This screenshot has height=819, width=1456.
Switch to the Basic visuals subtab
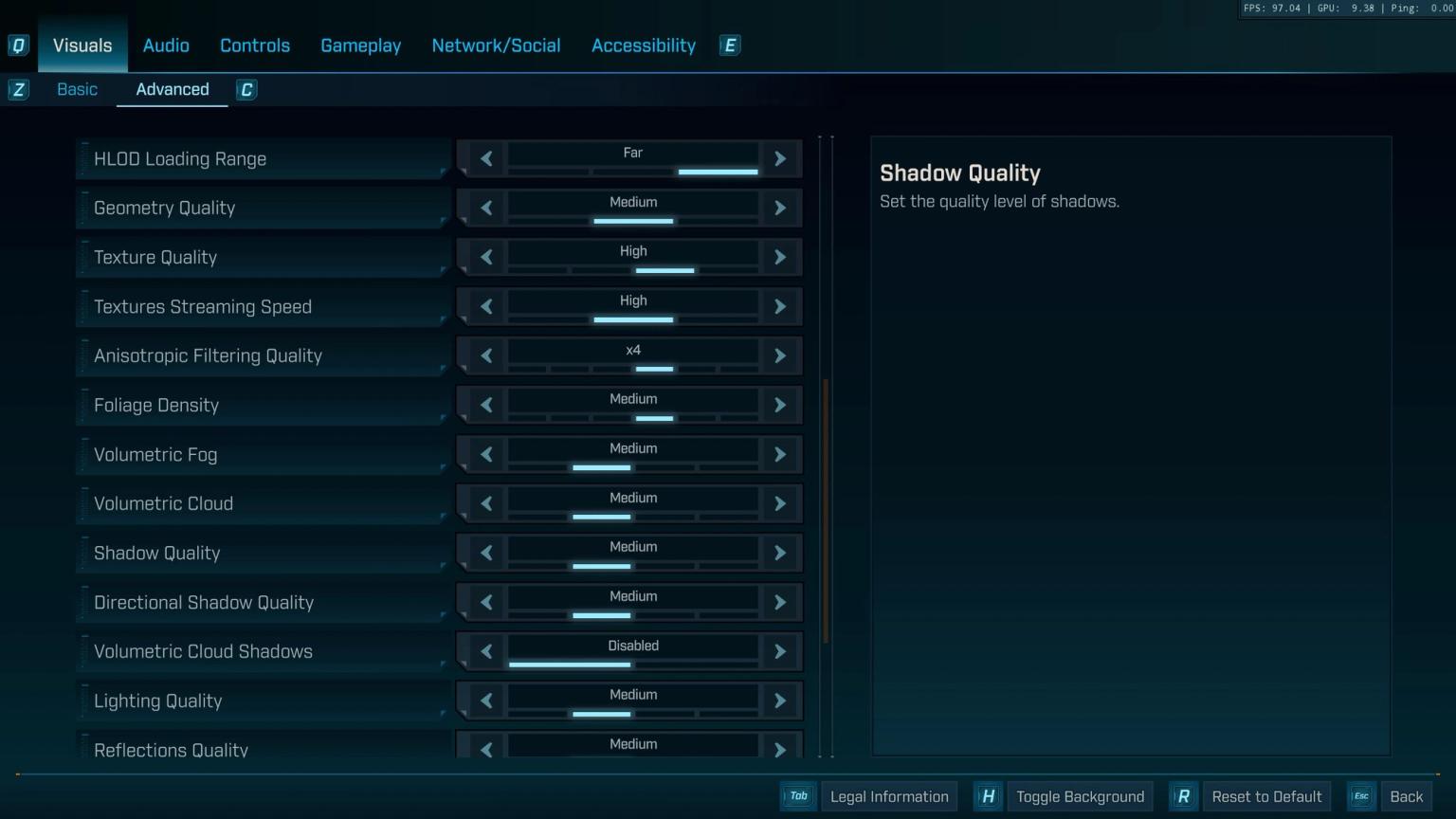[x=77, y=89]
